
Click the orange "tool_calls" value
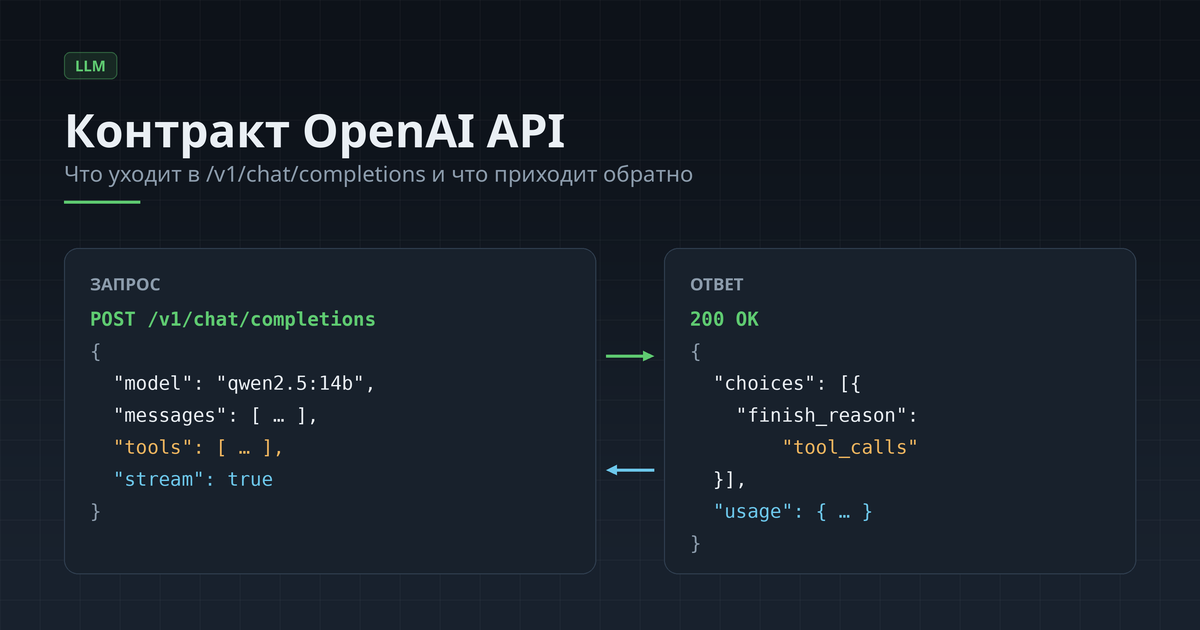tap(850, 448)
